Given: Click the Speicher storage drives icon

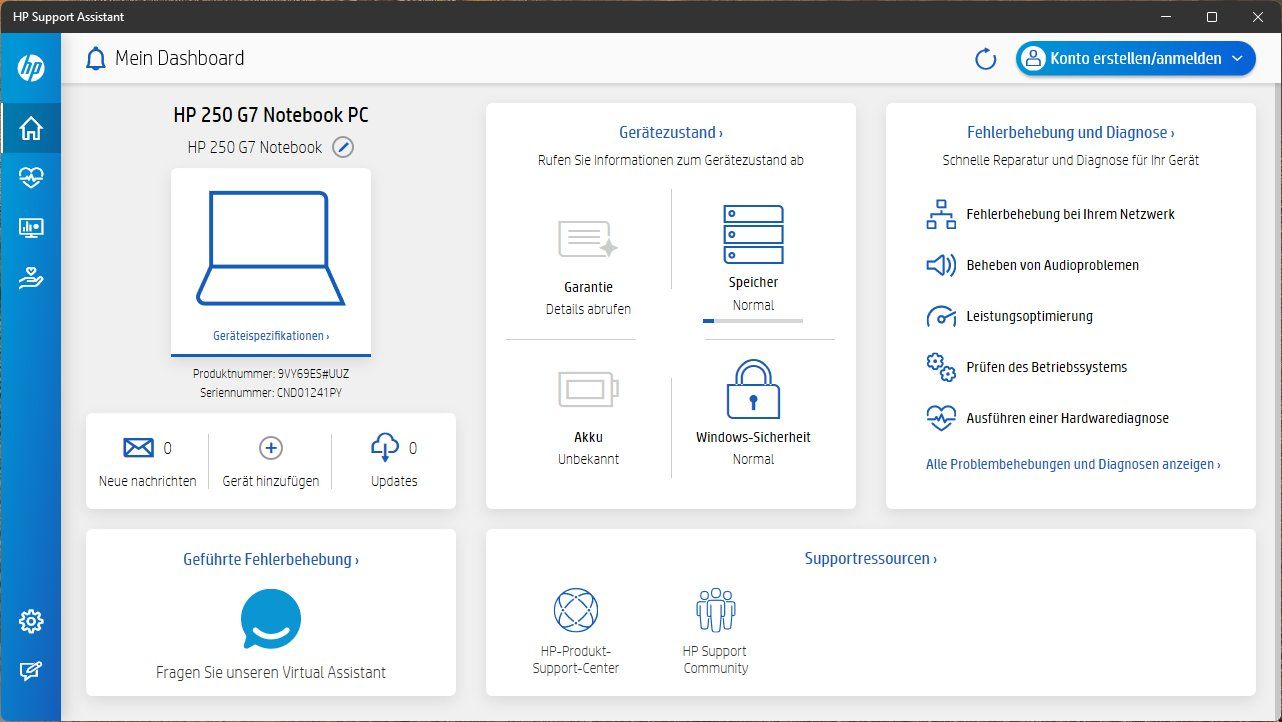Looking at the screenshot, I should click(x=753, y=234).
